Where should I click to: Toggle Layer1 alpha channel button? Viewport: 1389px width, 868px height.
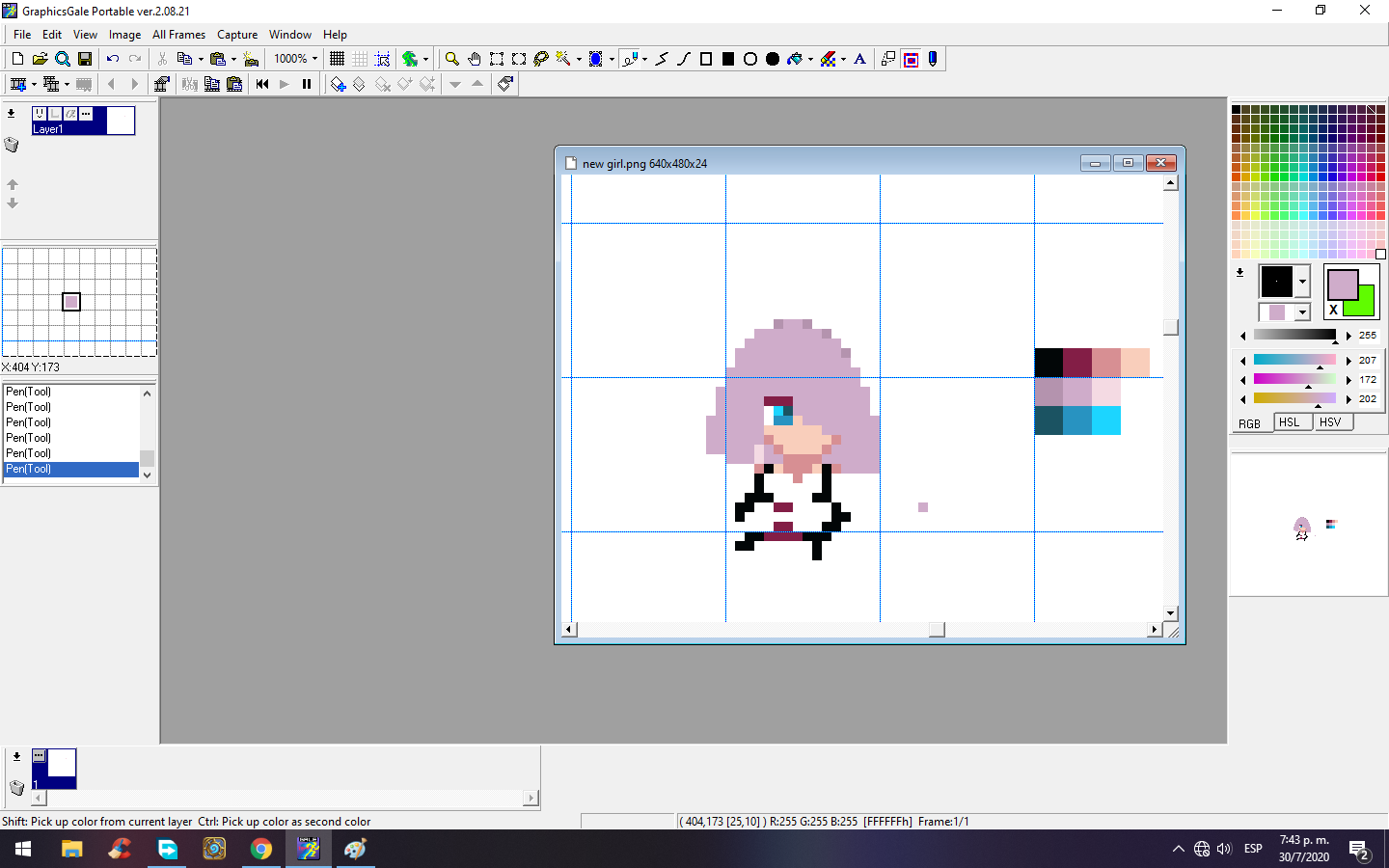70,114
